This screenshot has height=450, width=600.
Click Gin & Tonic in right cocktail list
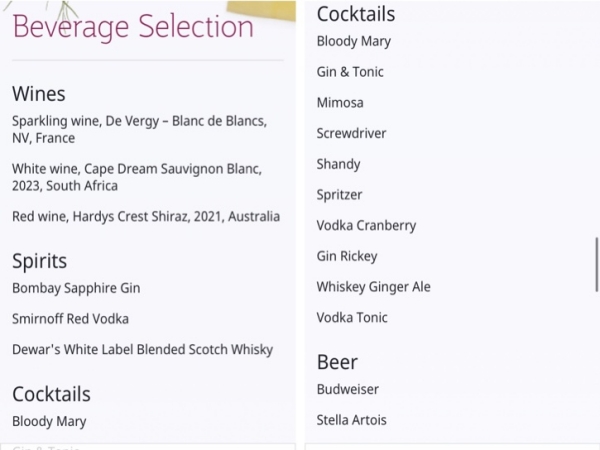350,72
